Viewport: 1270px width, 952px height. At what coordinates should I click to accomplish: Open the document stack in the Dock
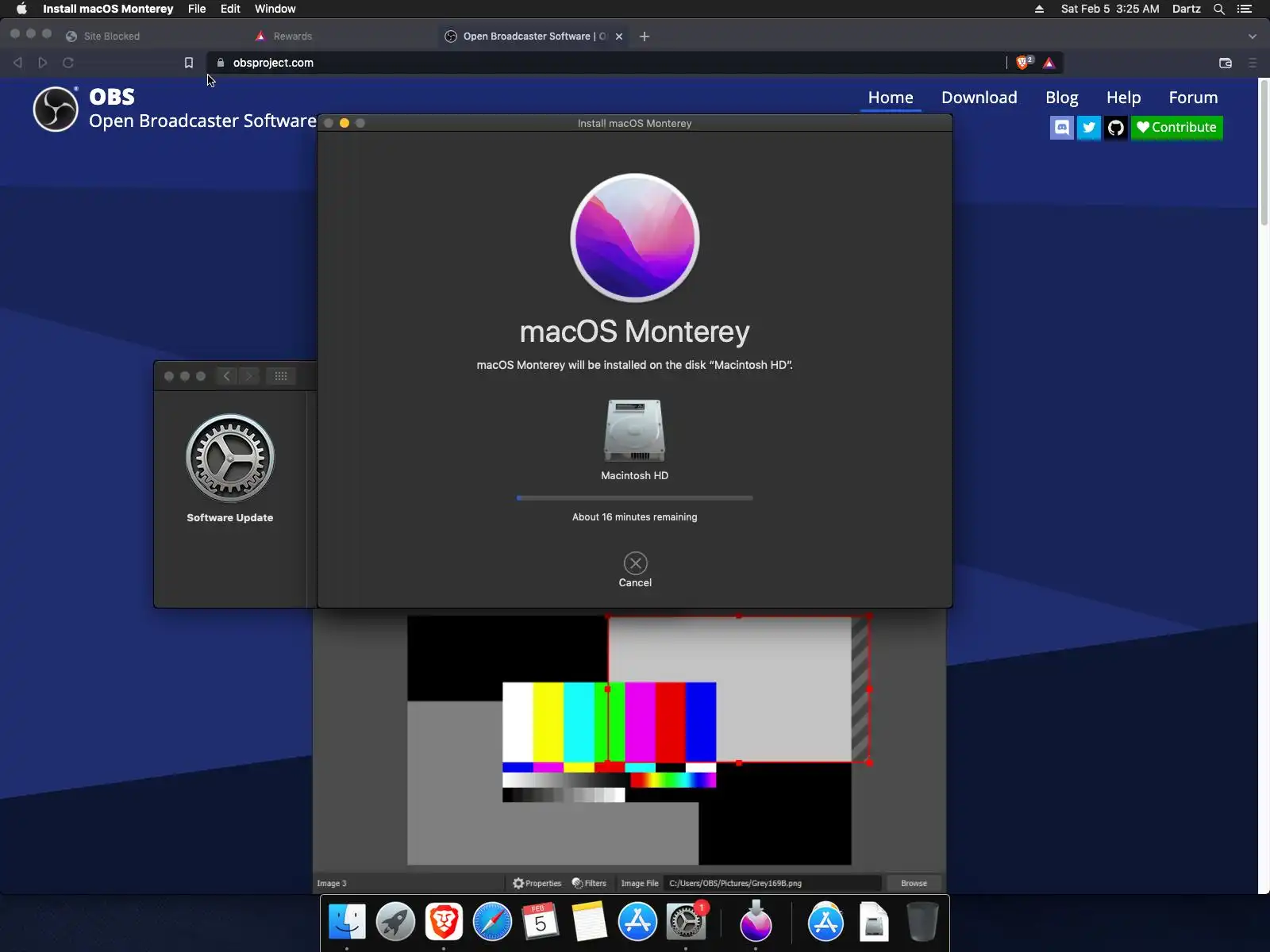pos(874,922)
